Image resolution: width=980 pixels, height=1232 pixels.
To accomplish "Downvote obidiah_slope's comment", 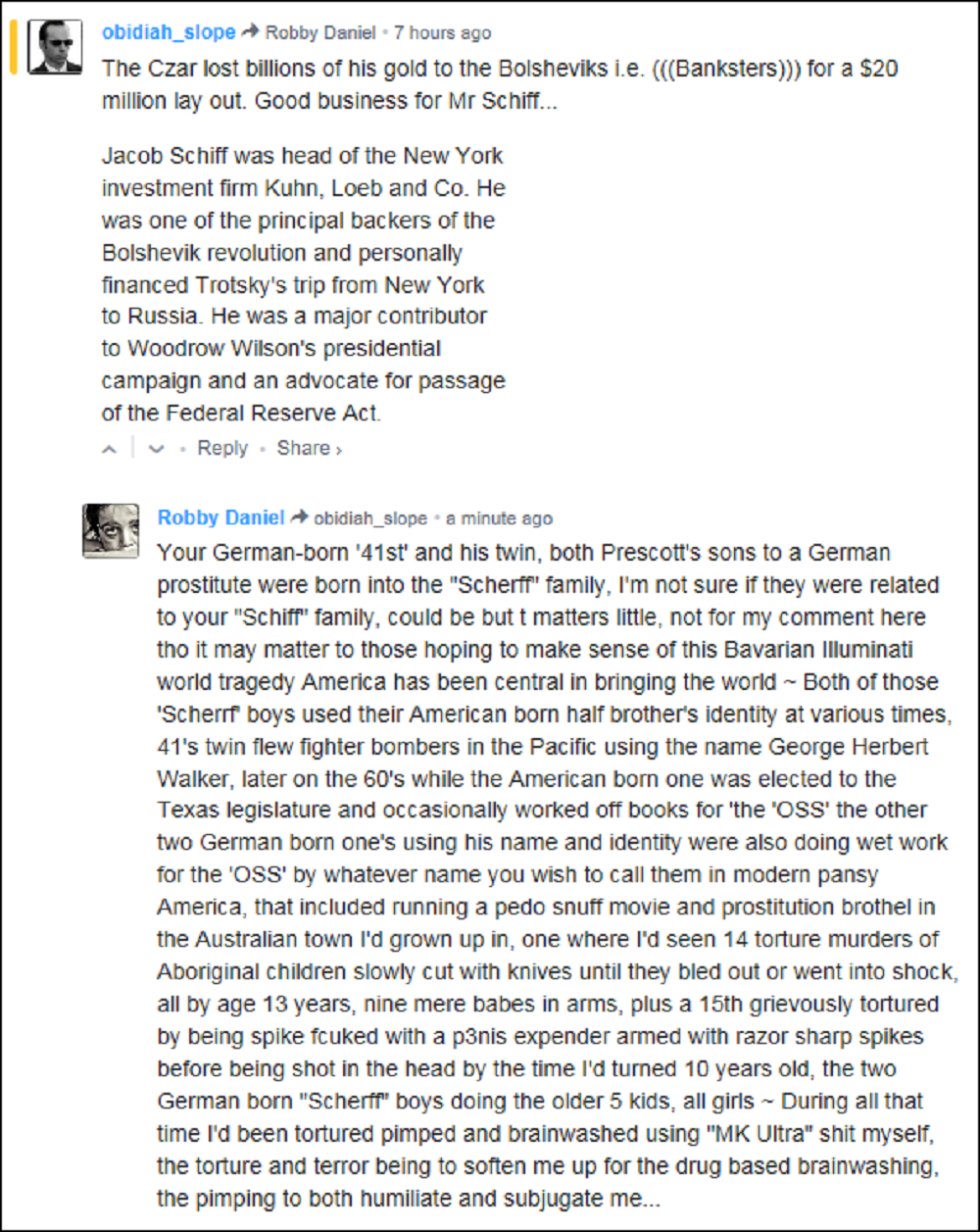I will click(x=156, y=449).
